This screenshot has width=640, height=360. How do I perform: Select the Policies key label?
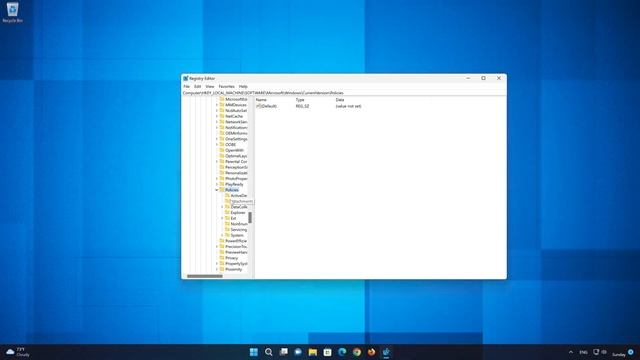coord(232,190)
